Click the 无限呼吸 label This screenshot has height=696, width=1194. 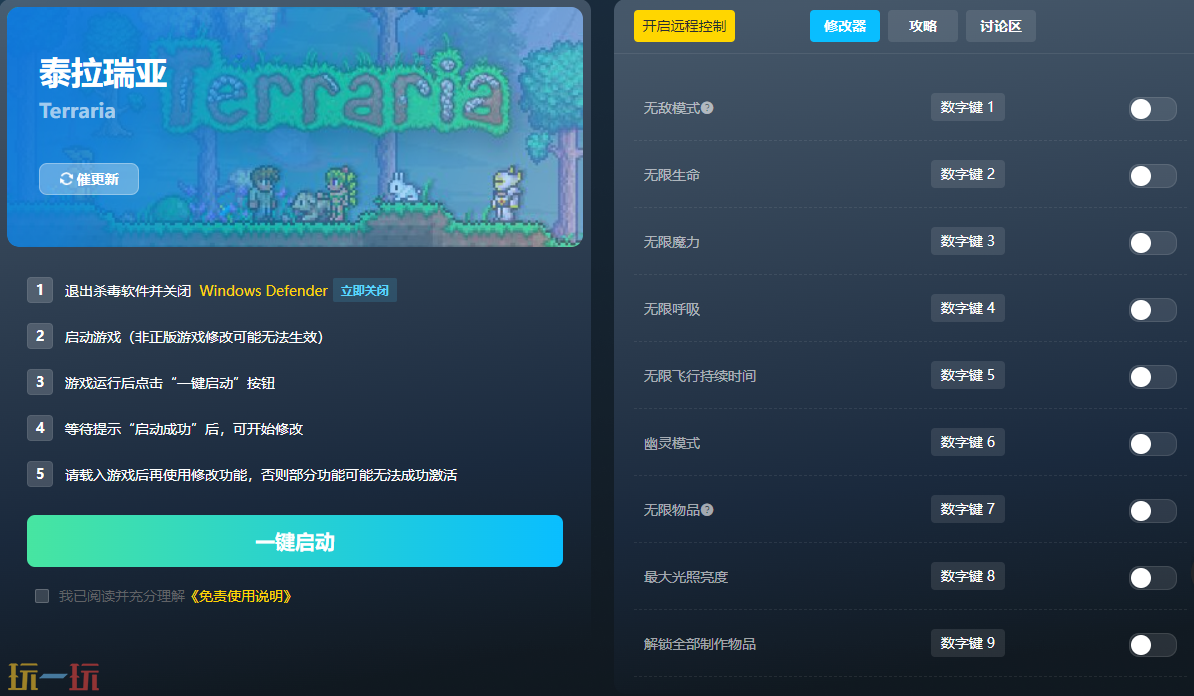click(672, 309)
